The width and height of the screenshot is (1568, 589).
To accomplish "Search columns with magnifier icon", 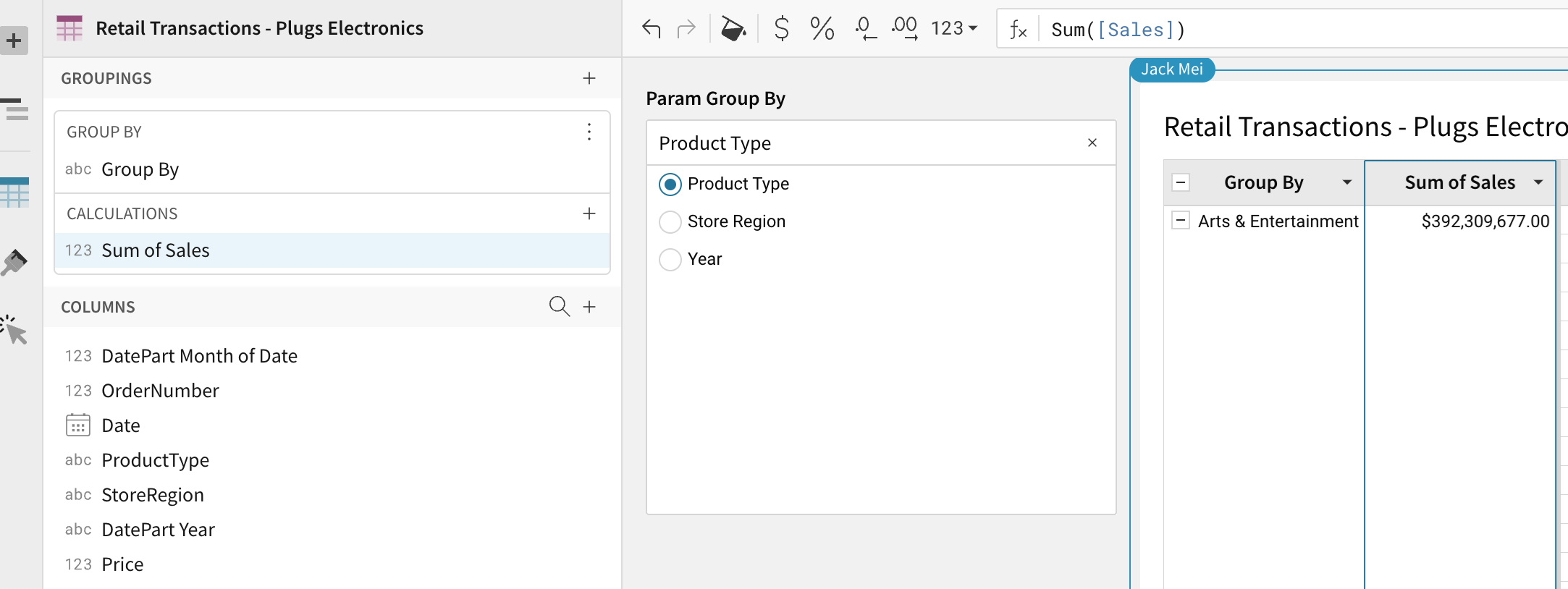I will point(559,306).
